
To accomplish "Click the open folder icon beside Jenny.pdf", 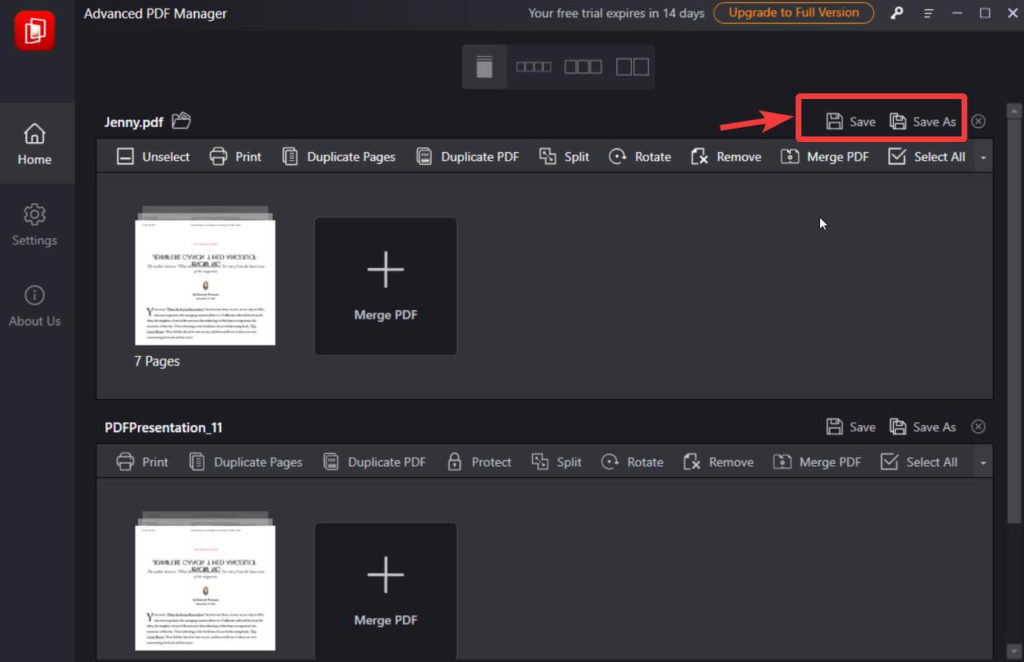I will point(182,121).
